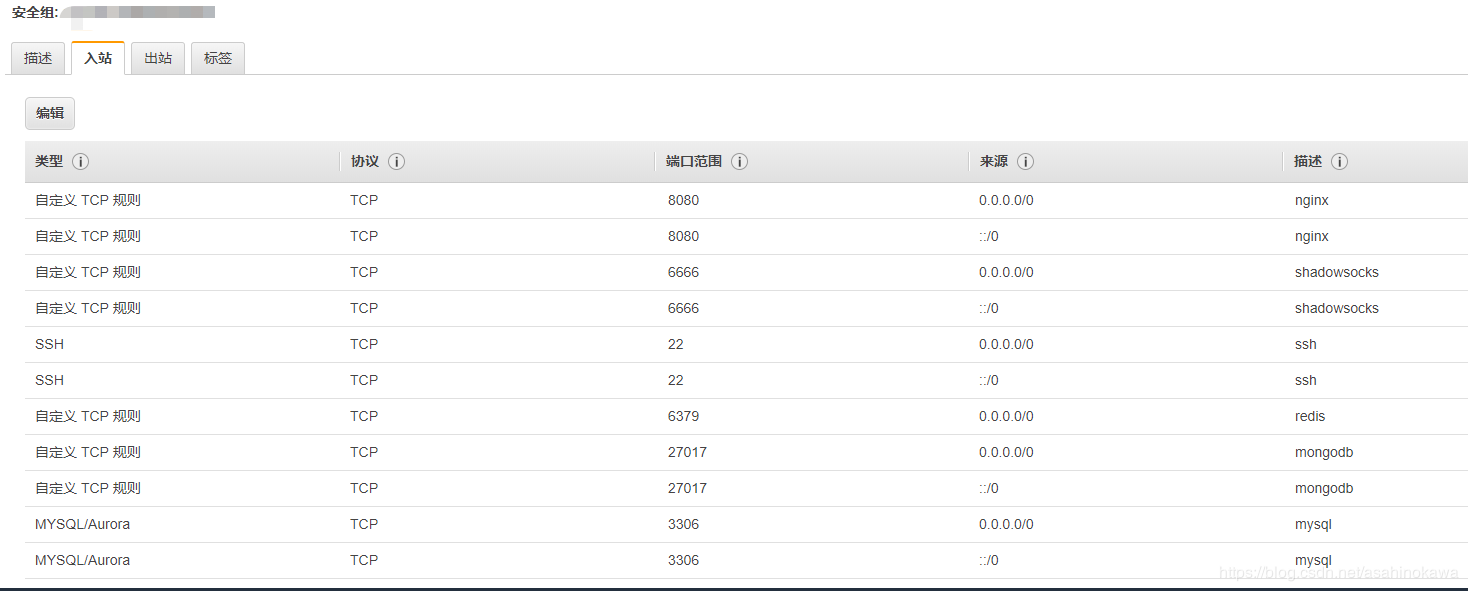Click the 描述 column header
Image resolution: width=1468 pixels, height=591 pixels.
point(1308,162)
